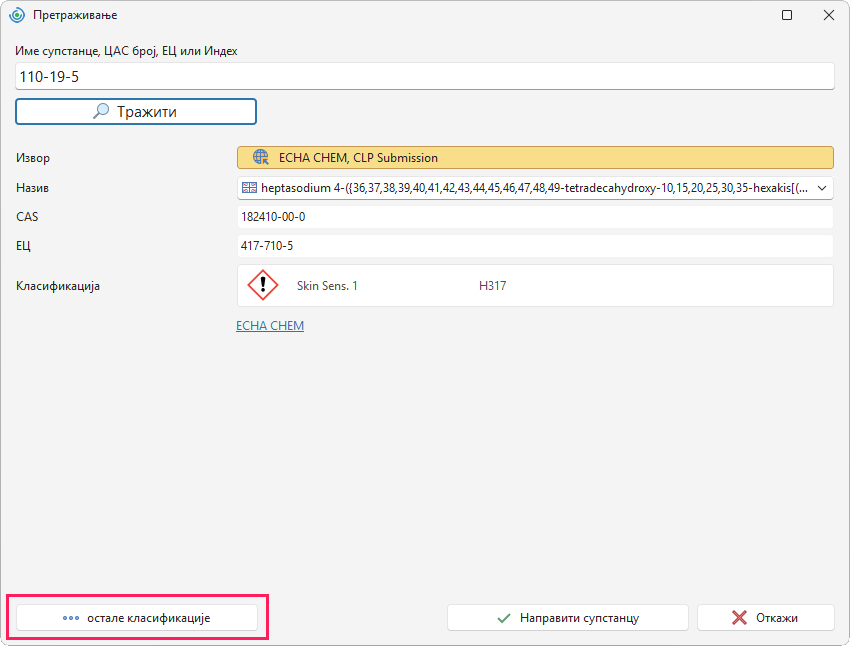Click the three dots icon on остале класификације

tap(71, 618)
